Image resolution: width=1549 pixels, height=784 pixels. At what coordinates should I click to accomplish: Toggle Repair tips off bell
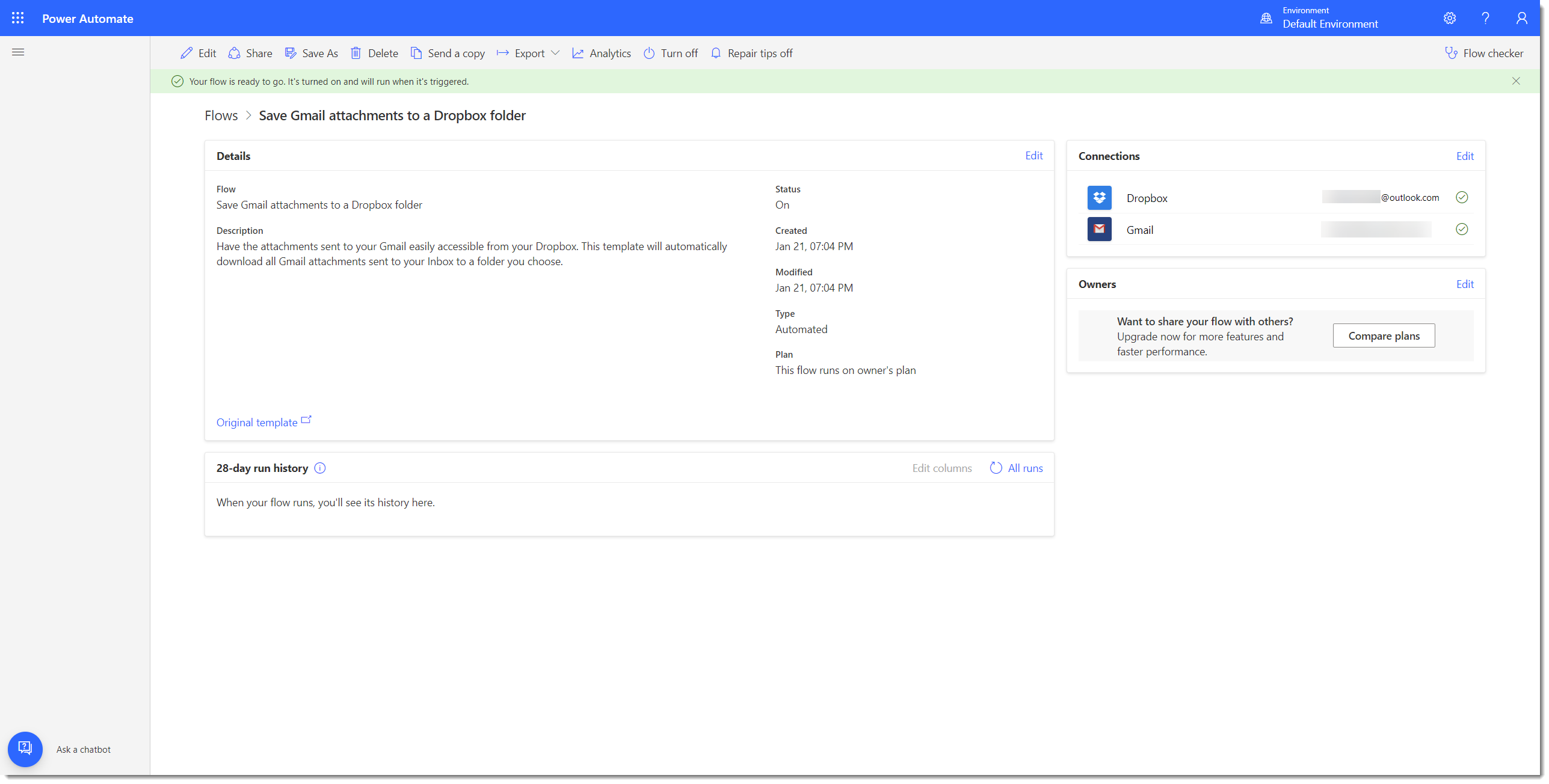(751, 53)
